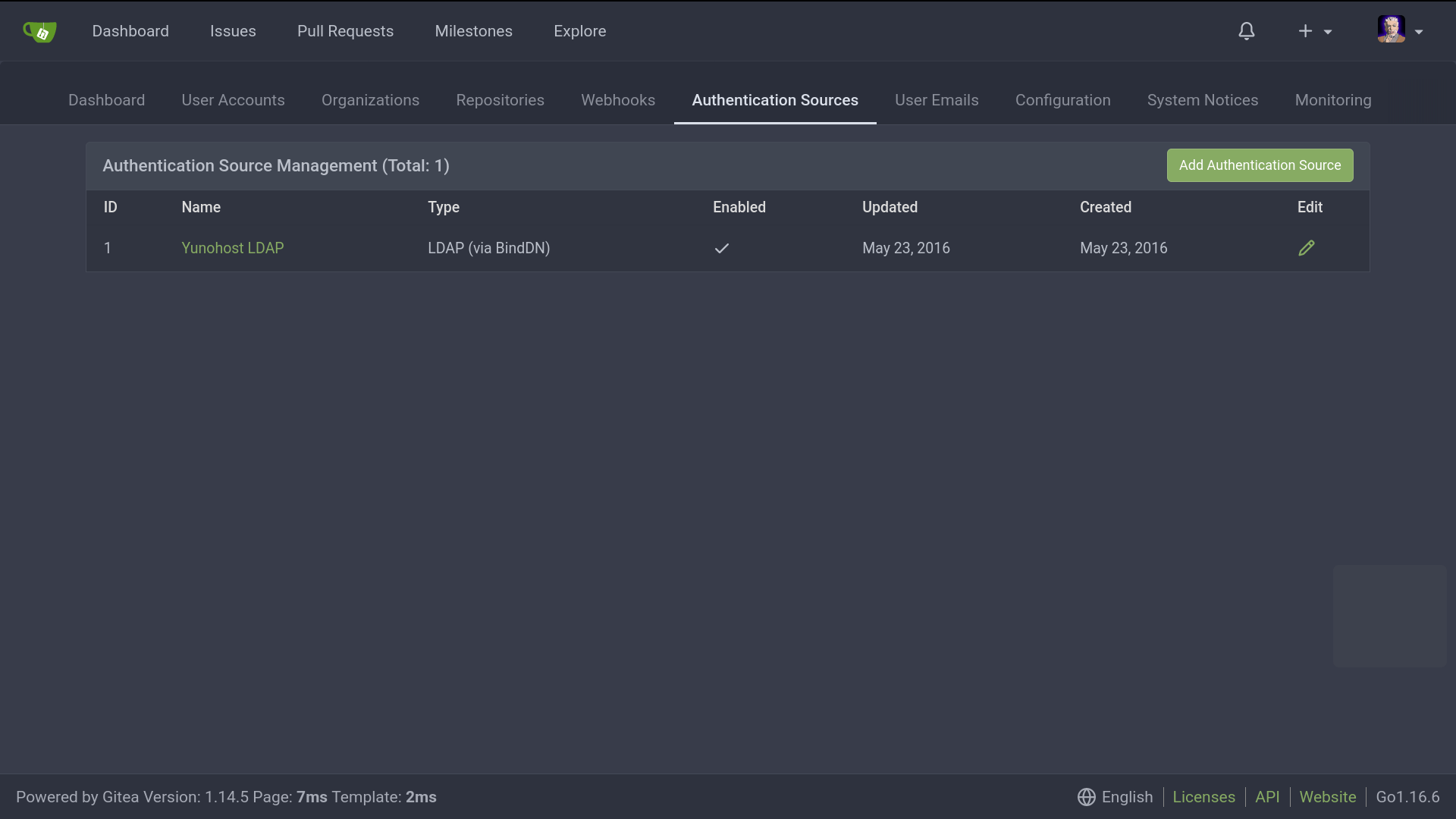This screenshot has height=819, width=1456.
Task: Open the notifications bell
Action: [1247, 31]
